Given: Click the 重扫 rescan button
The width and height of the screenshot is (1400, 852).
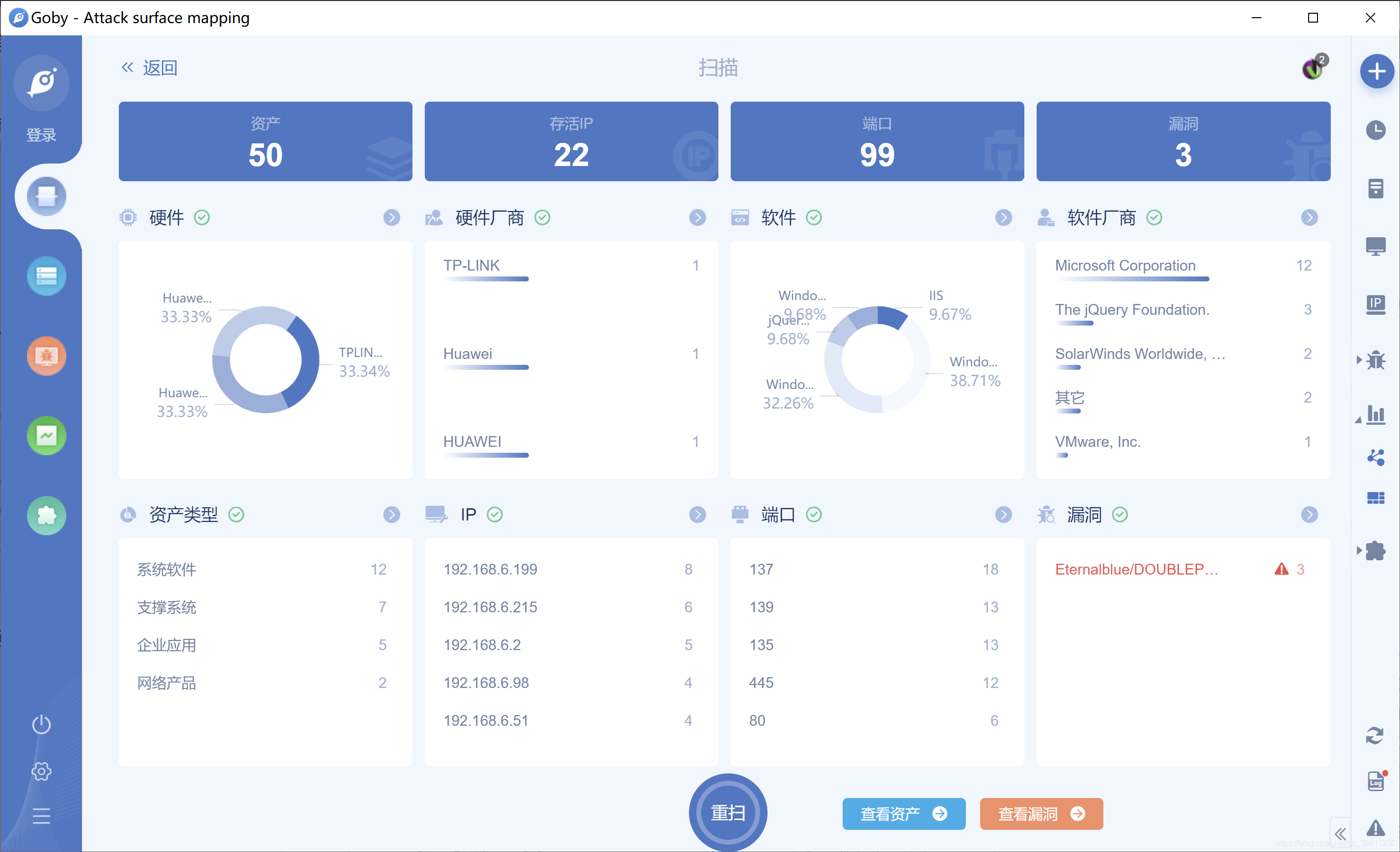Looking at the screenshot, I should [728, 812].
